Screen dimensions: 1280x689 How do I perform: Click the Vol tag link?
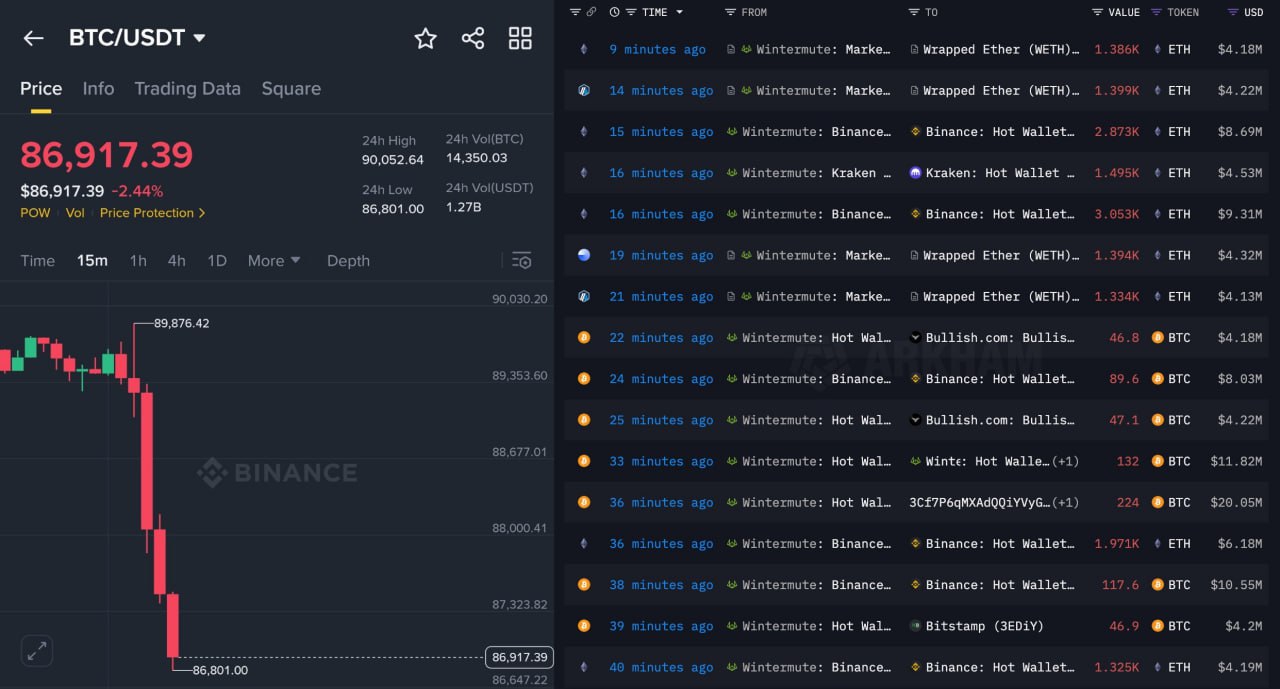[x=75, y=213]
